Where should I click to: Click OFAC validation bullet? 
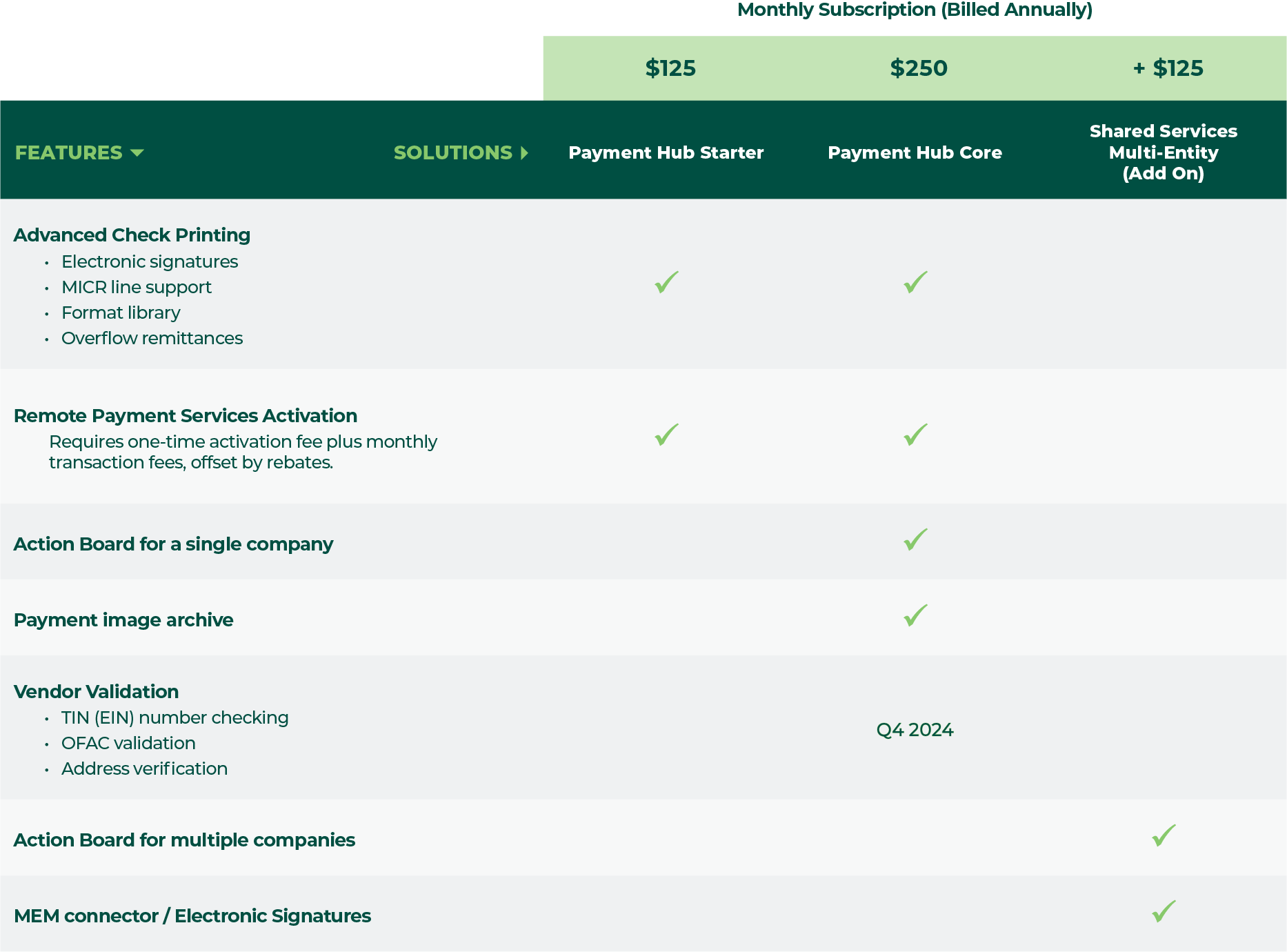coord(128,743)
